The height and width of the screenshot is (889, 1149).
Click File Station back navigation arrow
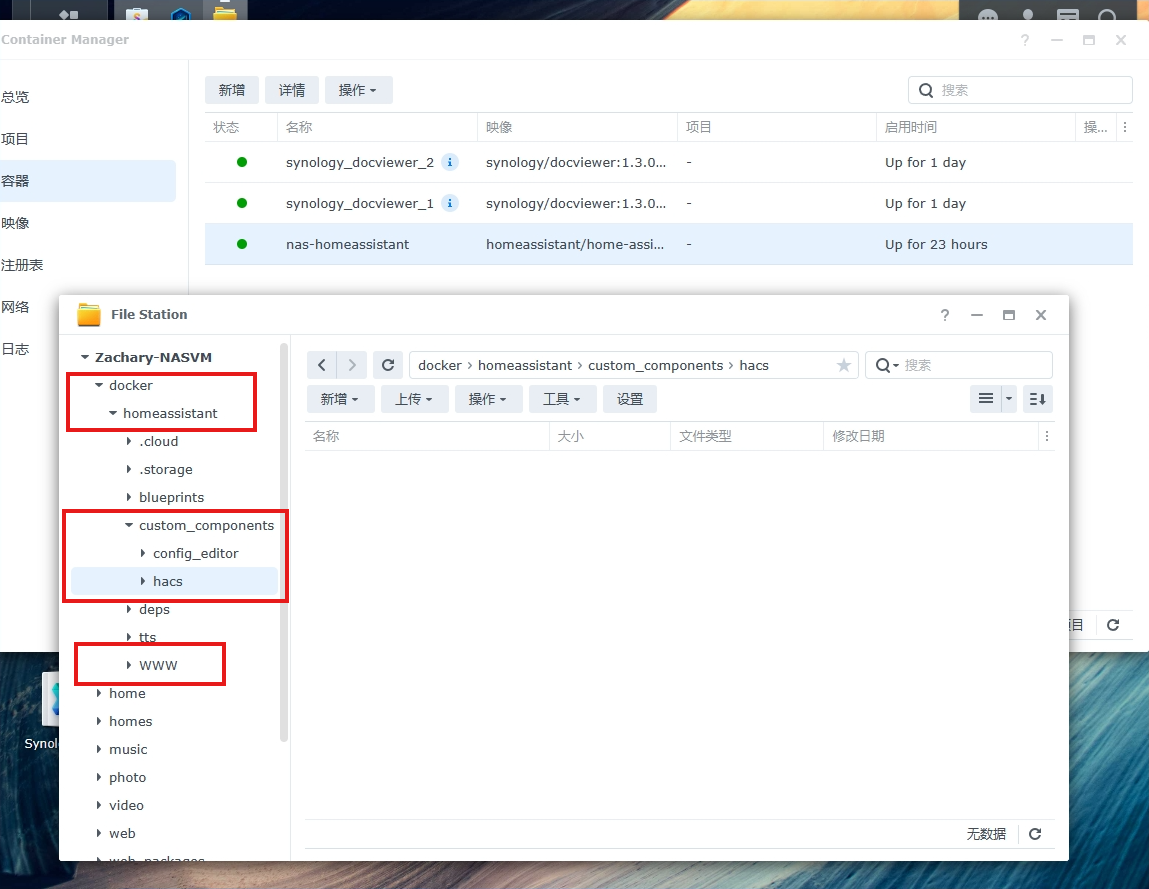(x=322, y=365)
